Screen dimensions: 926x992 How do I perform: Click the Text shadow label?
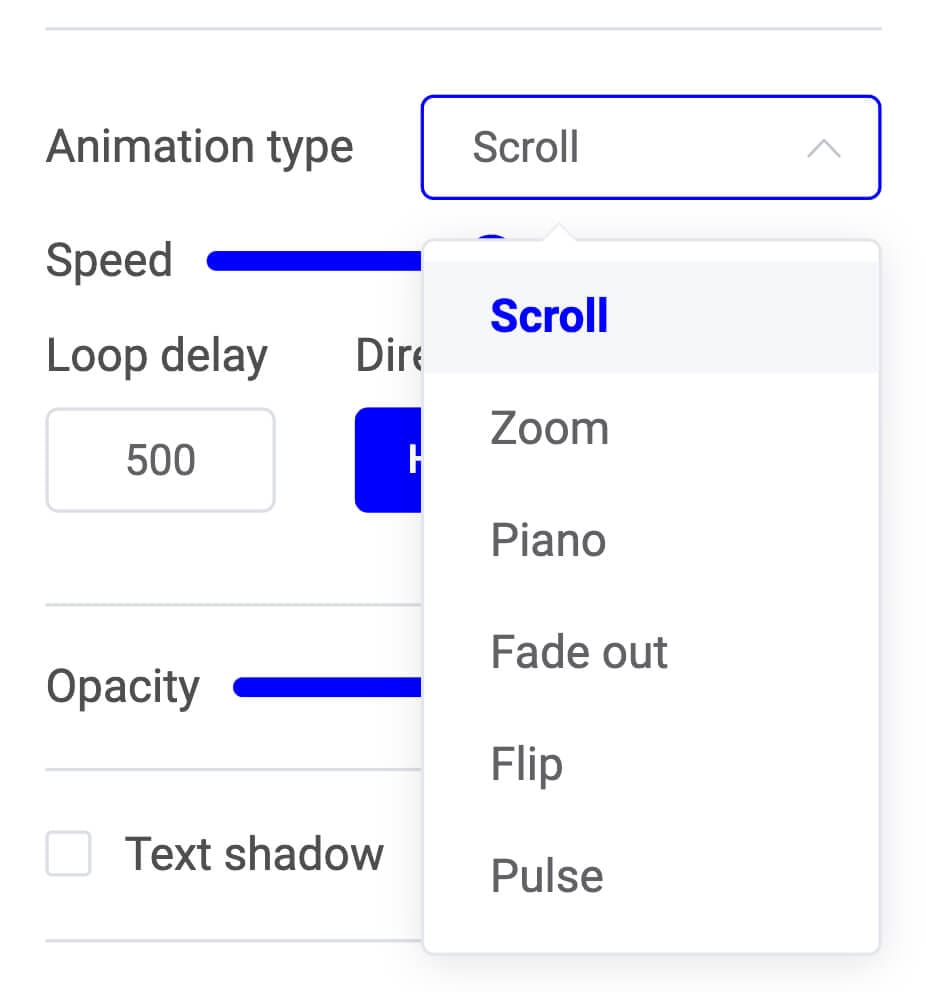click(254, 854)
